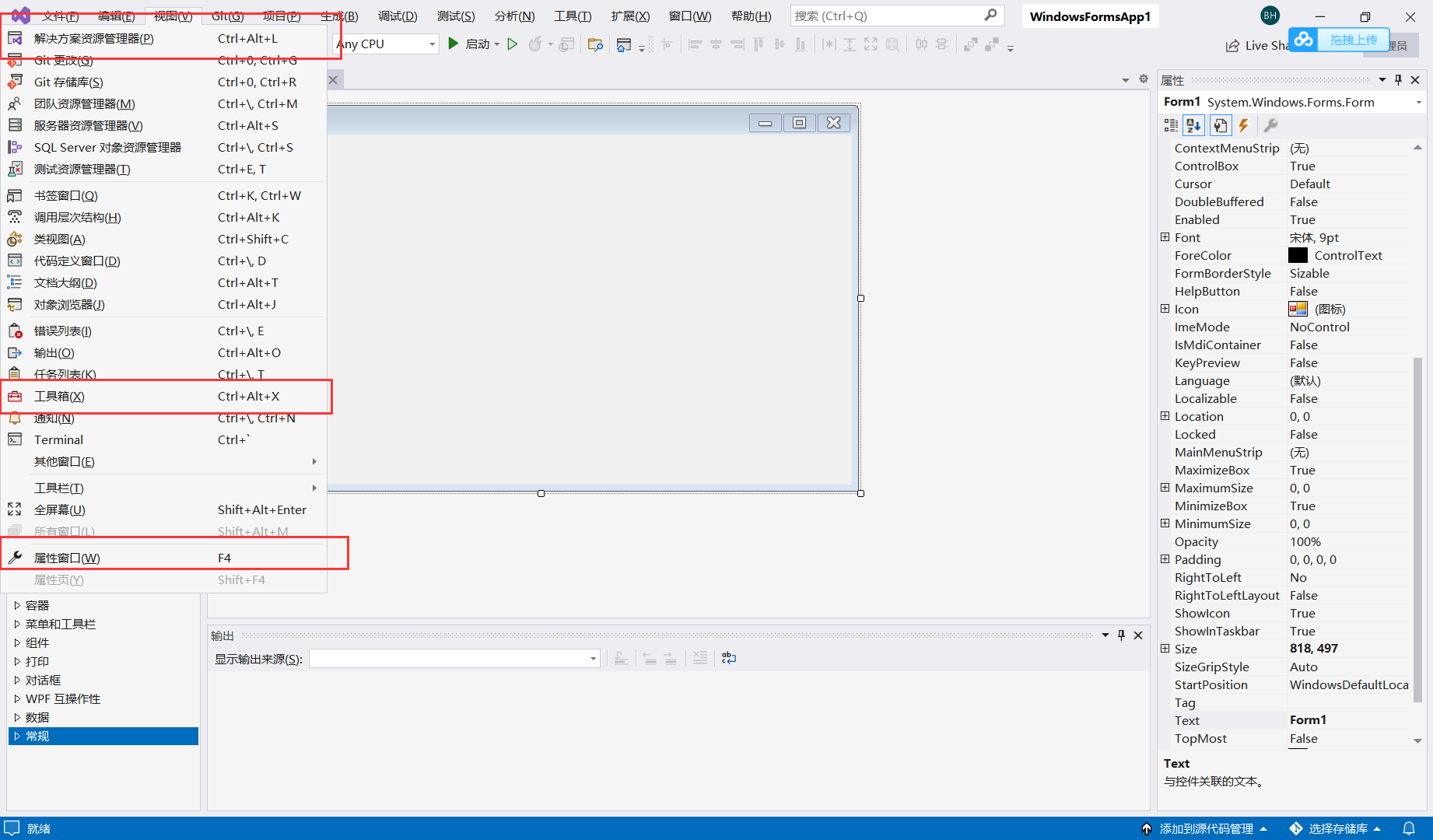Select the 常规 toolbox group

pyautogui.click(x=103, y=736)
